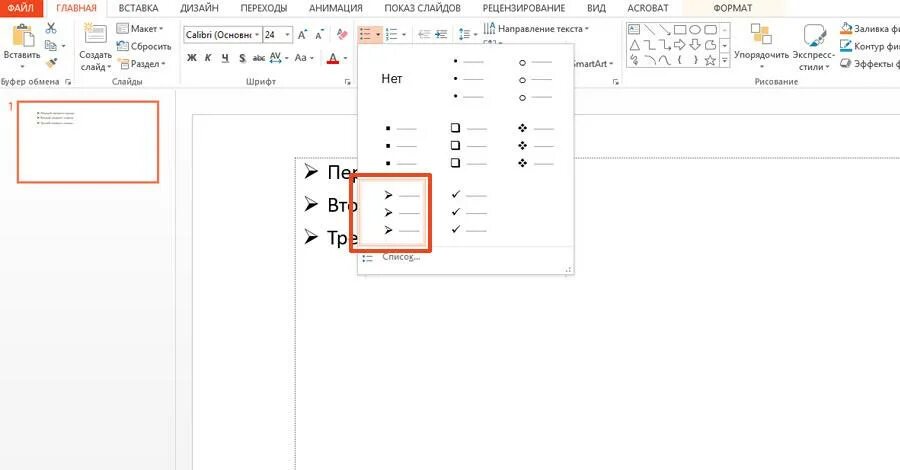The height and width of the screenshot is (470, 900).
Task: Apply the red font color A swatch
Action: coord(333,58)
